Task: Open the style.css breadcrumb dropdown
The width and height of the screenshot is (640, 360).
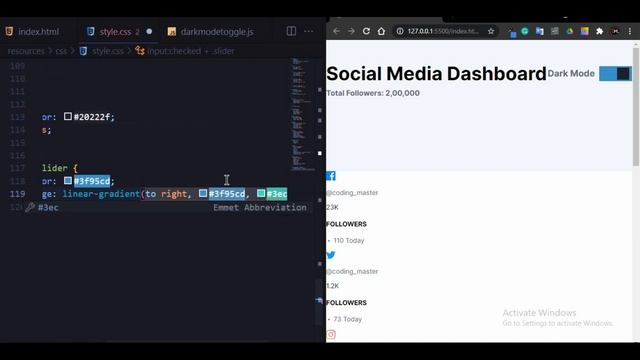Action: [102, 51]
